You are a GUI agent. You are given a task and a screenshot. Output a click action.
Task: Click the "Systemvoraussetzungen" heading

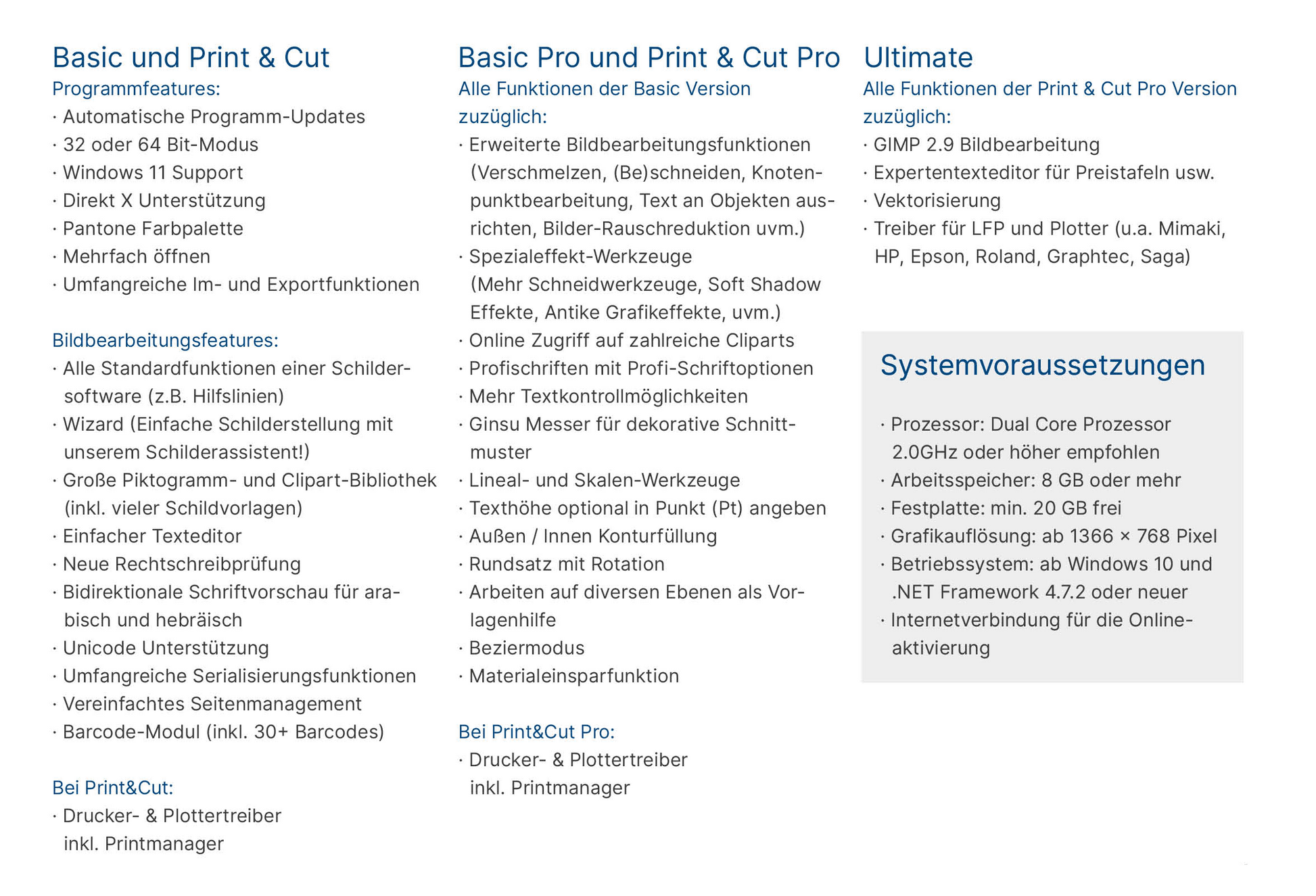coord(1042,365)
